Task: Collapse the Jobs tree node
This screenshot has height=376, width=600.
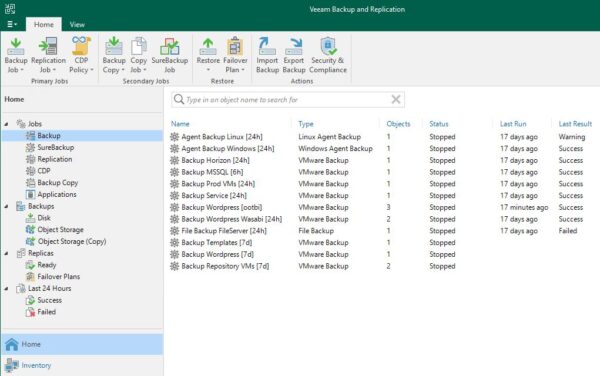Action: pyautogui.click(x=7, y=124)
